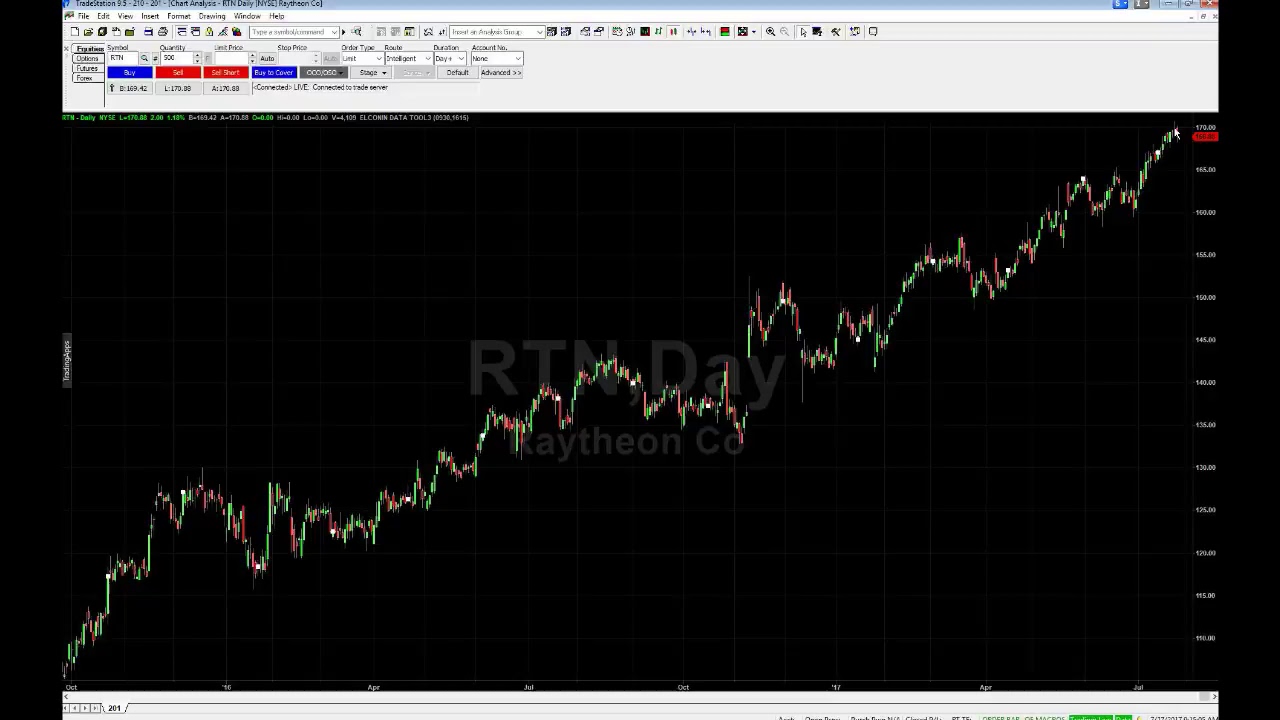1280x720 pixels.
Task: Click the Open folder toolbar icon
Action: point(88,32)
